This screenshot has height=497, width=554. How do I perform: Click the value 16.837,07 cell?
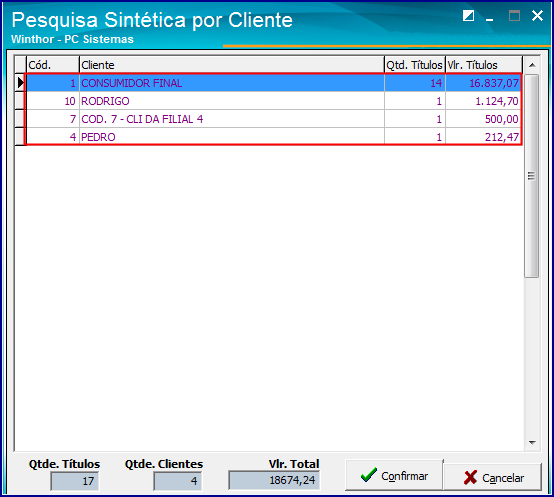[484, 83]
